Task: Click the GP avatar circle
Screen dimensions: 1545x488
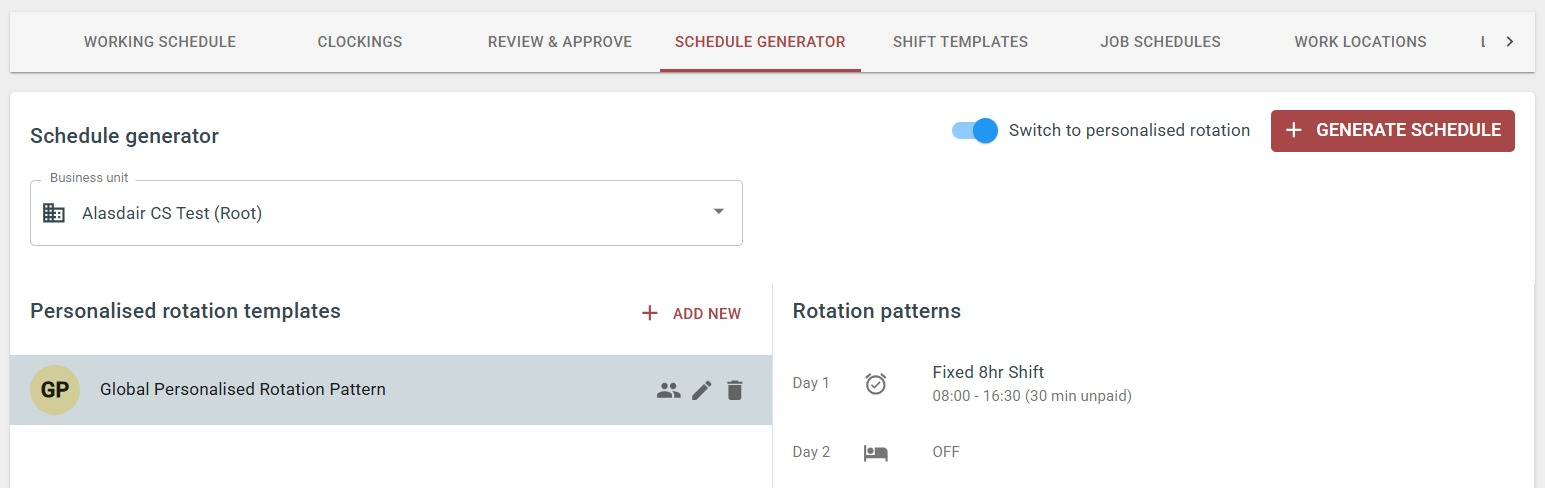Action: click(x=55, y=390)
